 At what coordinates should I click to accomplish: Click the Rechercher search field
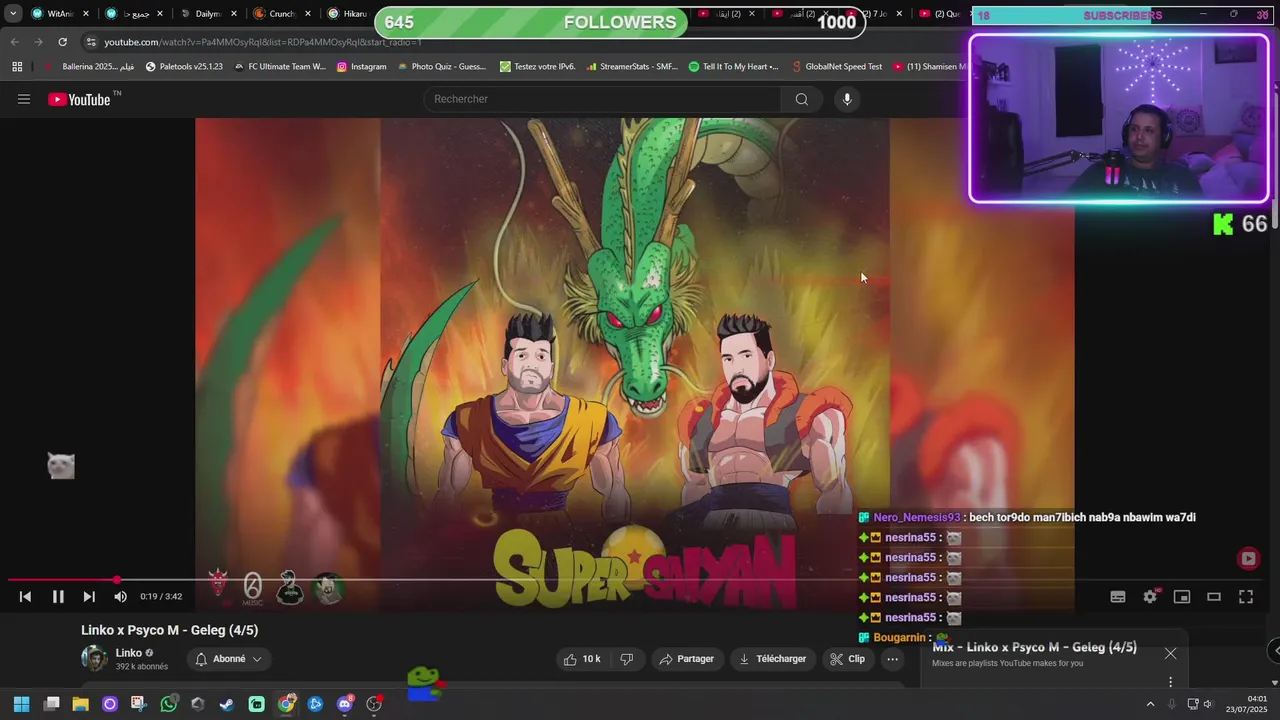click(x=603, y=99)
